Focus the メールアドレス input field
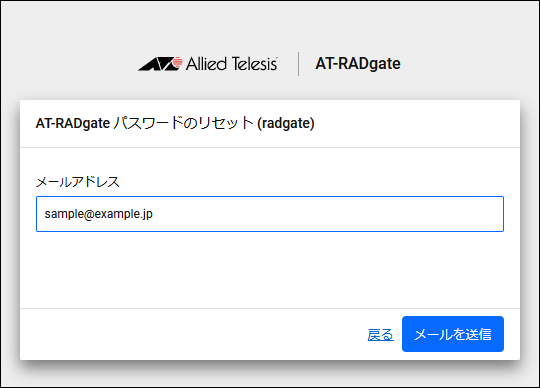Image resolution: width=540 pixels, height=388 pixels. (x=270, y=214)
